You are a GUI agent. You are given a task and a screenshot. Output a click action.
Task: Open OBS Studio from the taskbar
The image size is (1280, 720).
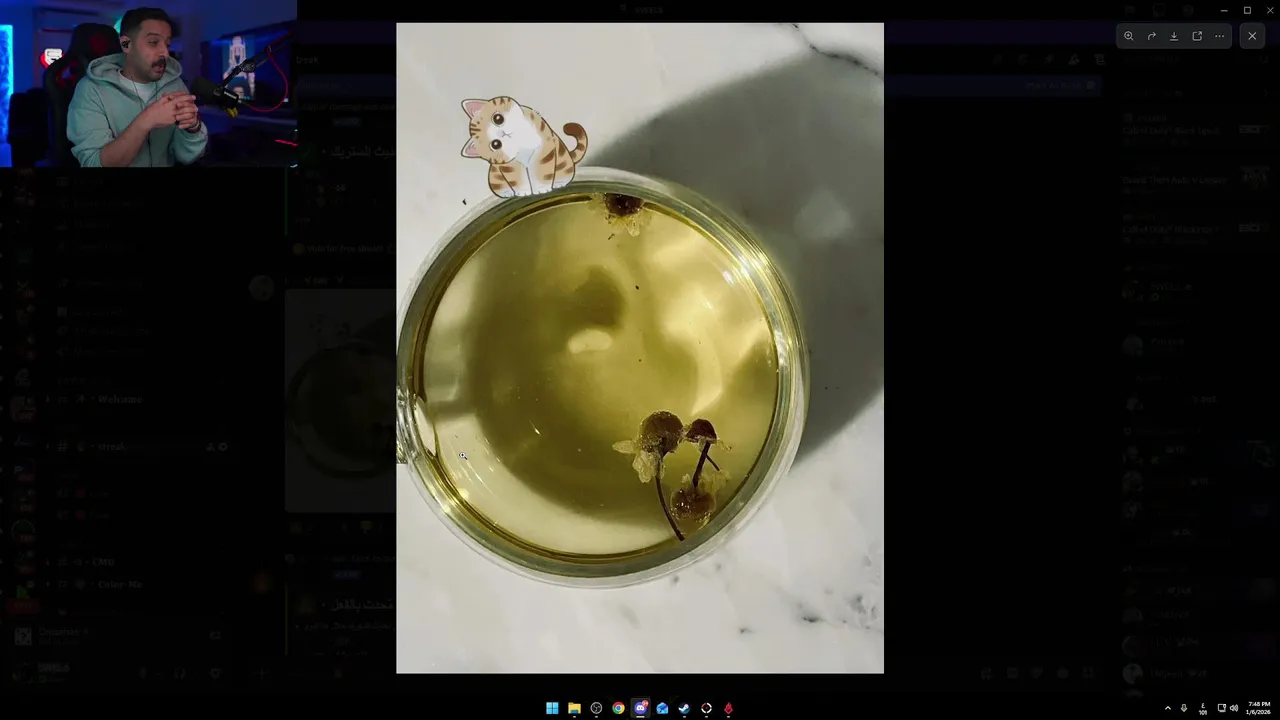[x=596, y=708]
